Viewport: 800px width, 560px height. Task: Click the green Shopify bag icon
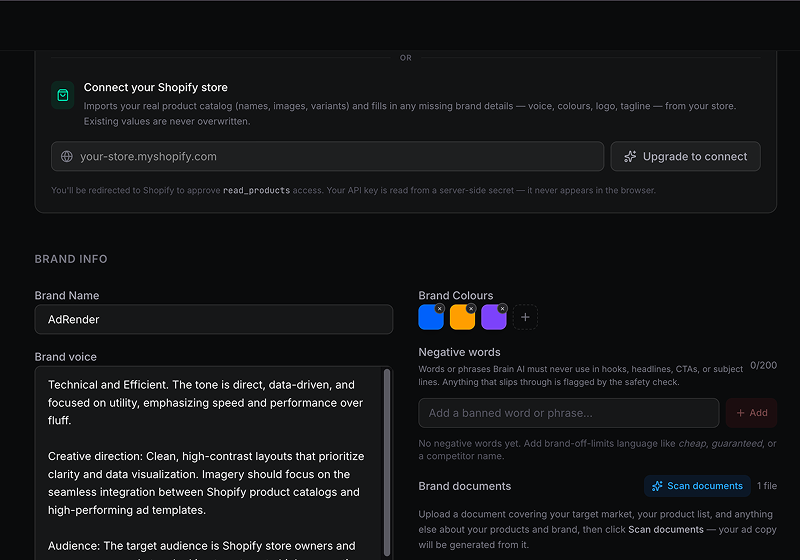63,95
